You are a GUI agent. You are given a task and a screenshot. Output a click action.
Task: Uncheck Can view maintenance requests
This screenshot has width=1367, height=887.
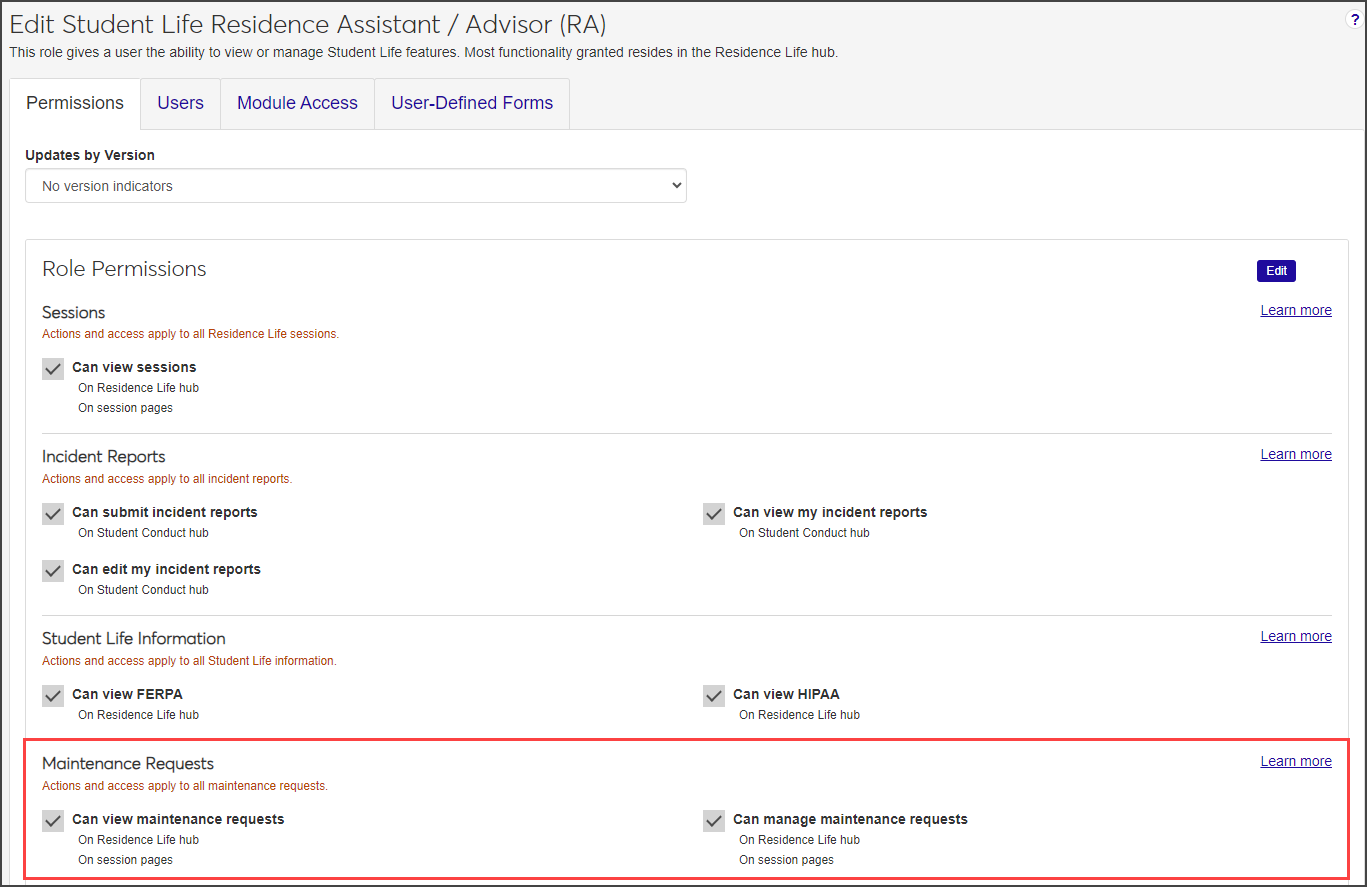pyautogui.click(x=54, y=820)
